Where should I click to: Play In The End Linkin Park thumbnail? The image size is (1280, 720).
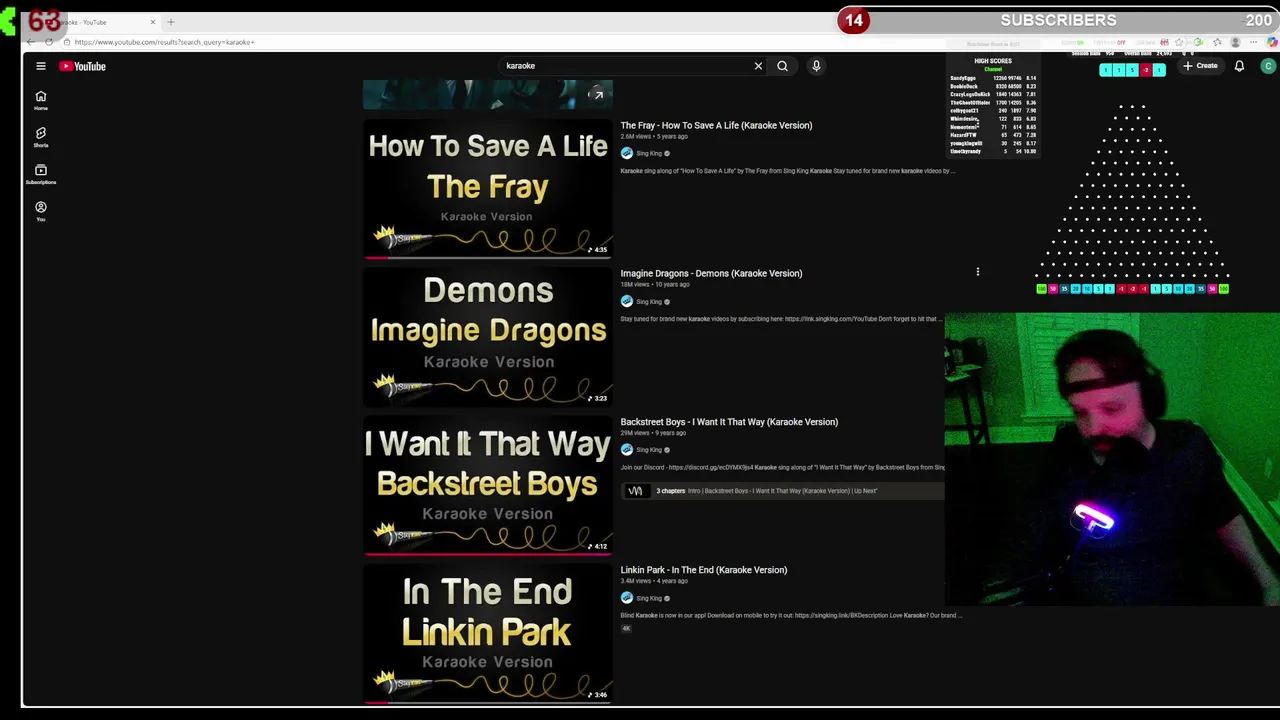[x=488, y=633]
